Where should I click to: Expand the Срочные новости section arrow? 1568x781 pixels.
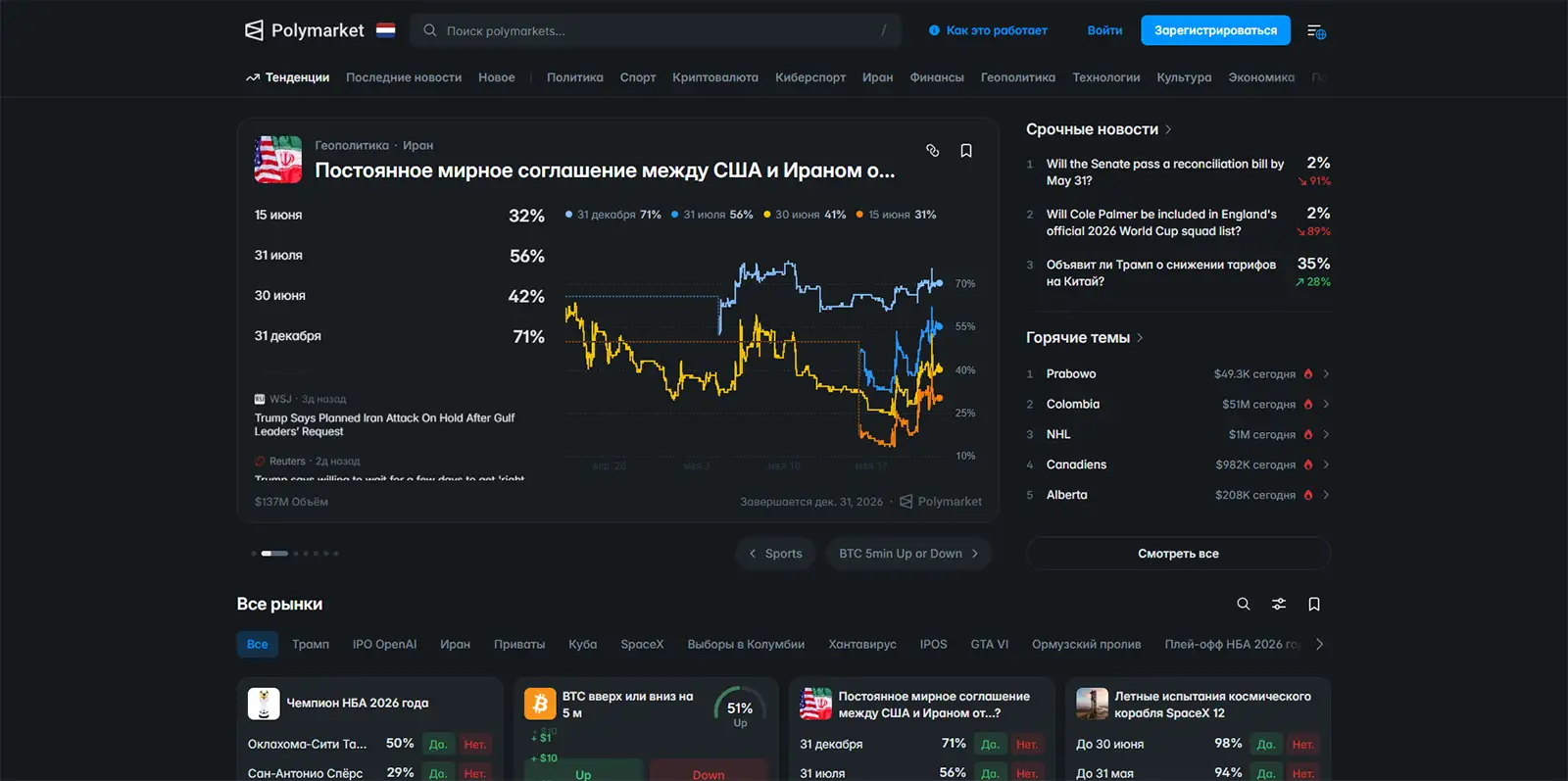pos(1168,129)
